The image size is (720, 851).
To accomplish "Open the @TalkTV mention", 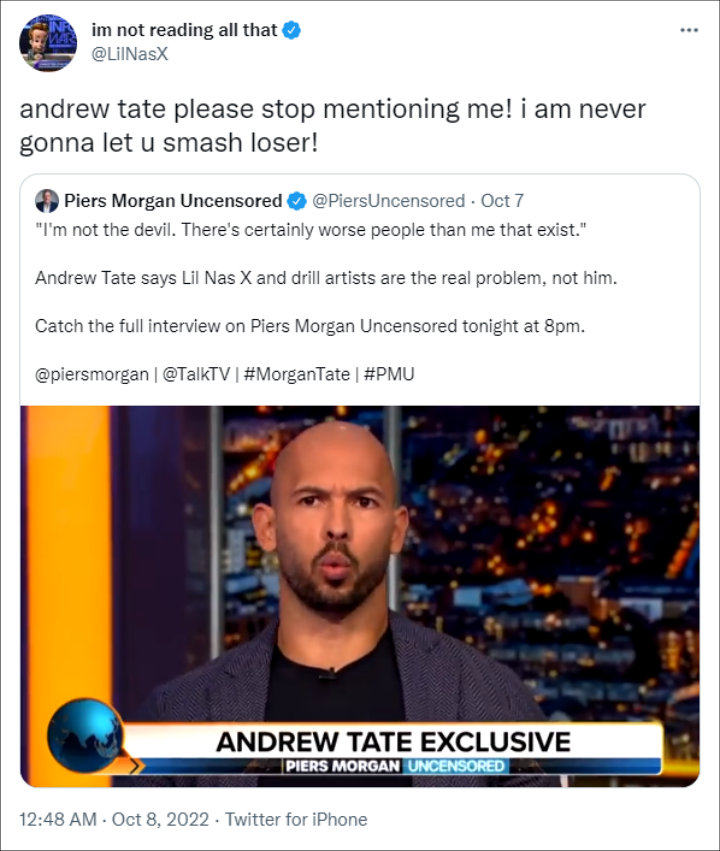I will coord(196,374).
